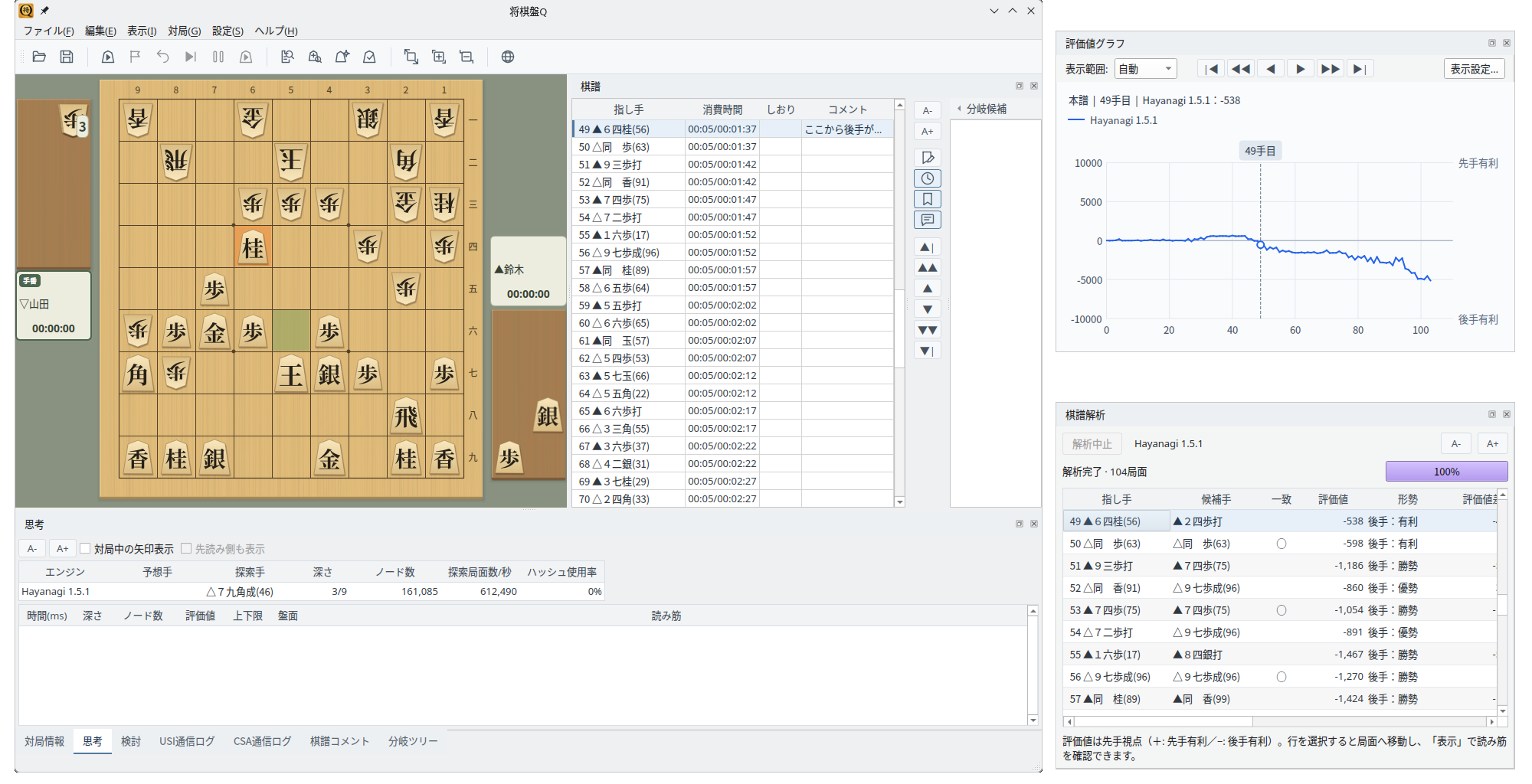
Task: Open the 設定(S) menu
Action: 228,31
